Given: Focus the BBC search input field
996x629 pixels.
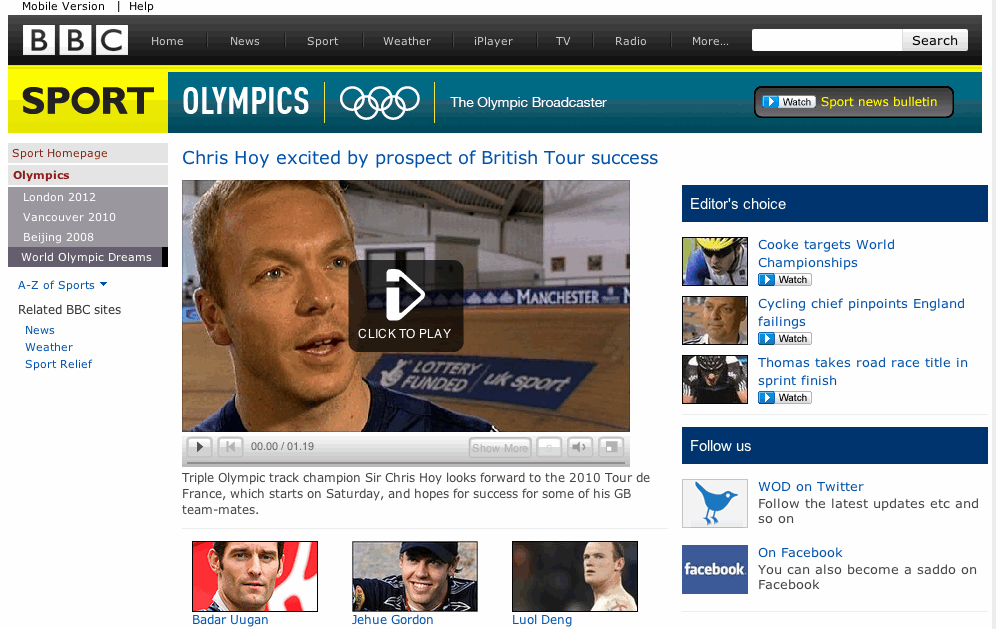Looking at the screenshot, I should [827, 40].
